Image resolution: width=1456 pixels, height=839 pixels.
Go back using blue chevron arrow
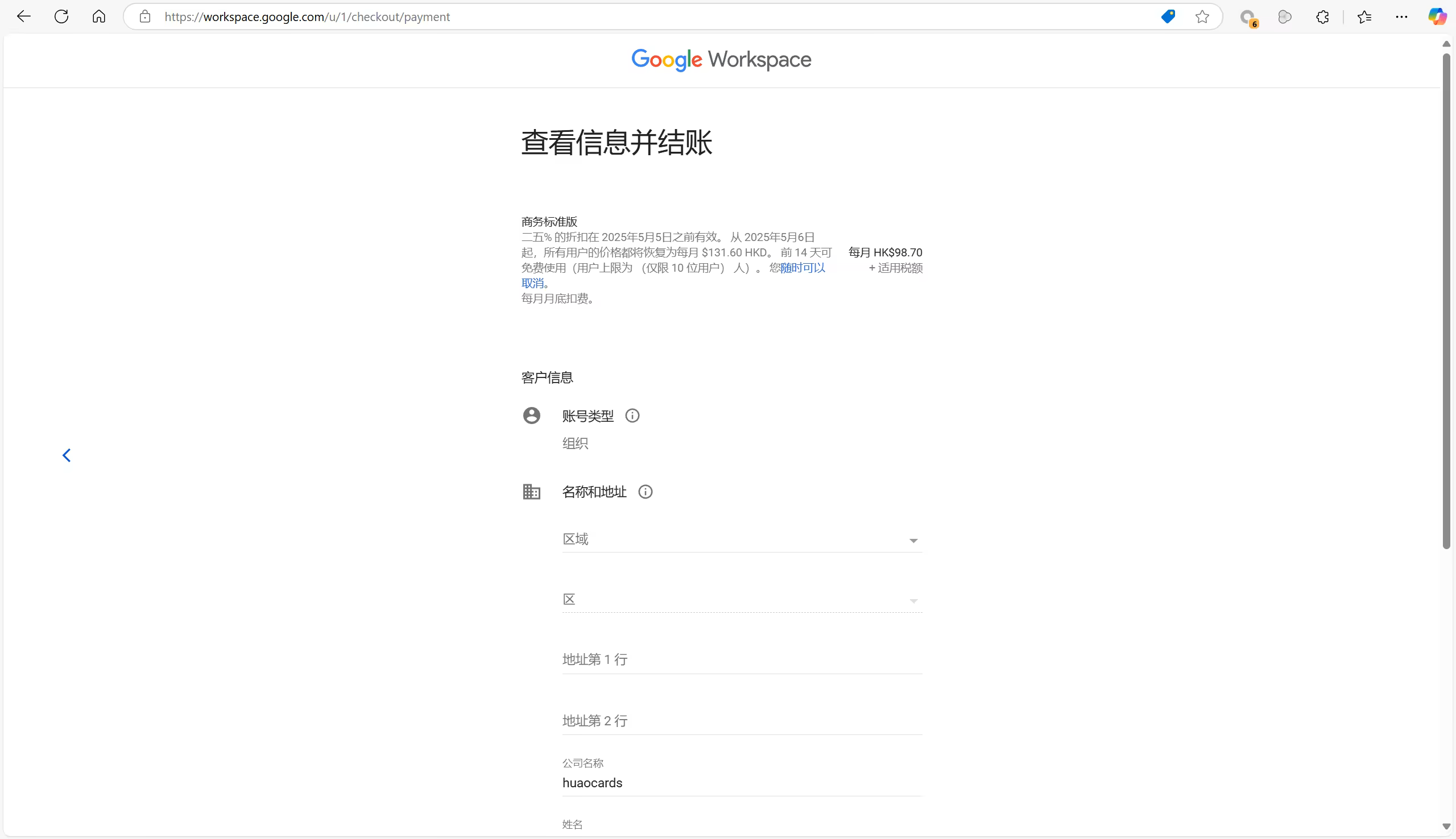[67, 456]
